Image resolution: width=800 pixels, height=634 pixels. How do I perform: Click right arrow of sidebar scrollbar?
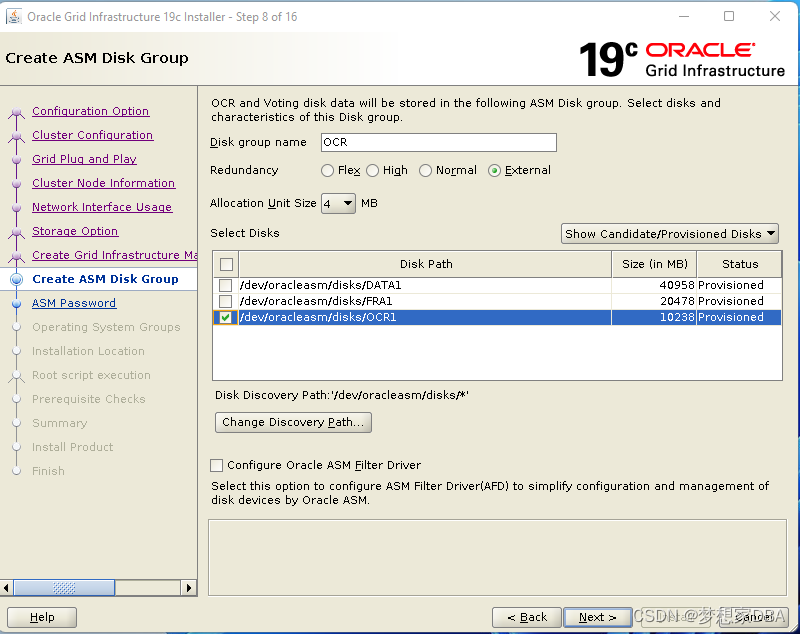tap(189, 588)
